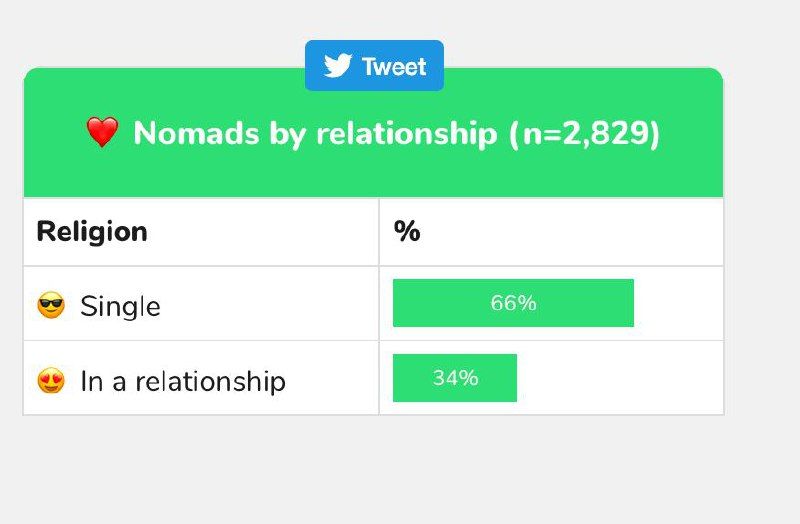Click the 66% percentage text
This screenshot has width=800, height=524.
(x=513, y=303)
